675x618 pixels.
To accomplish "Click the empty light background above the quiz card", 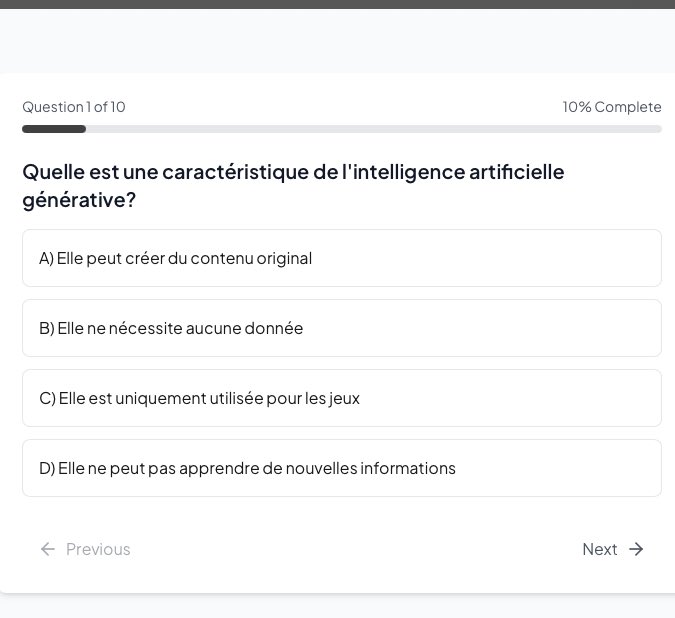I will (337, 40).
